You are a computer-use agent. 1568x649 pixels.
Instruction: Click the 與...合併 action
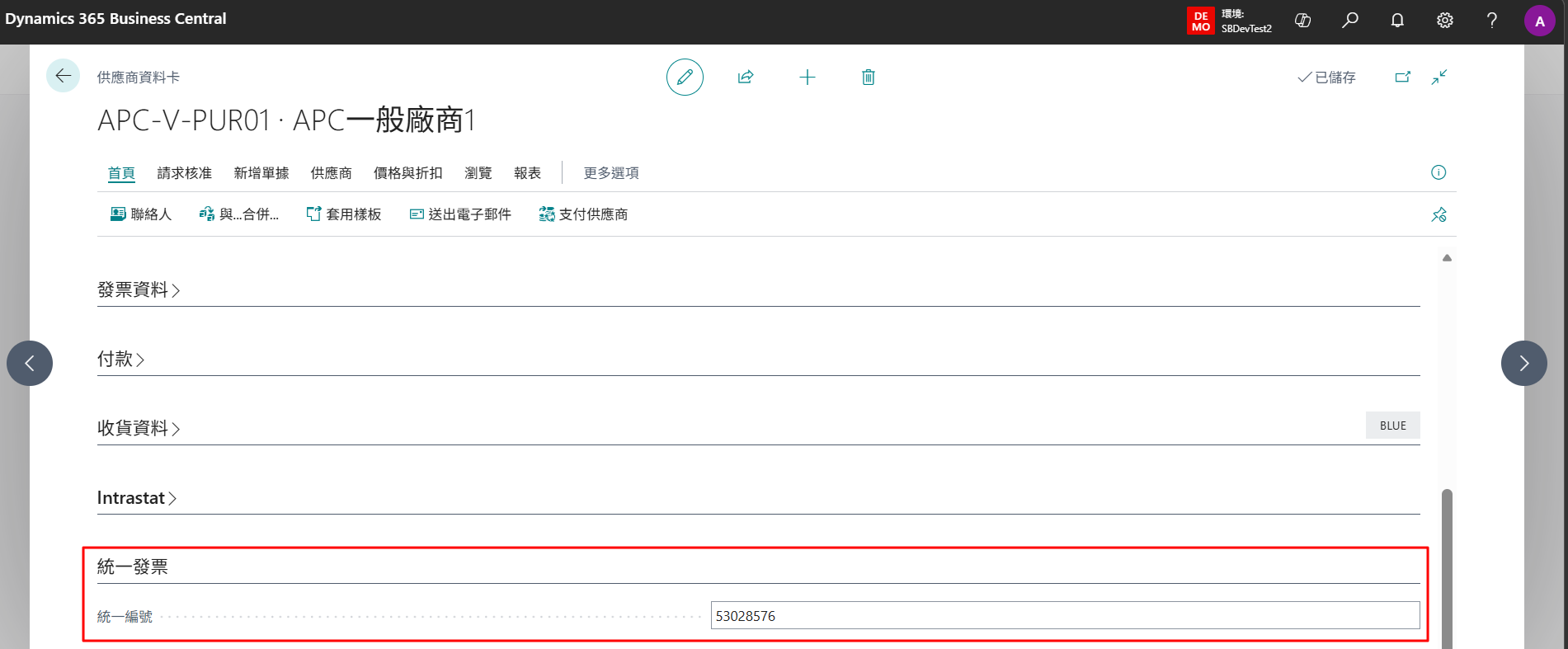[239, 214]
